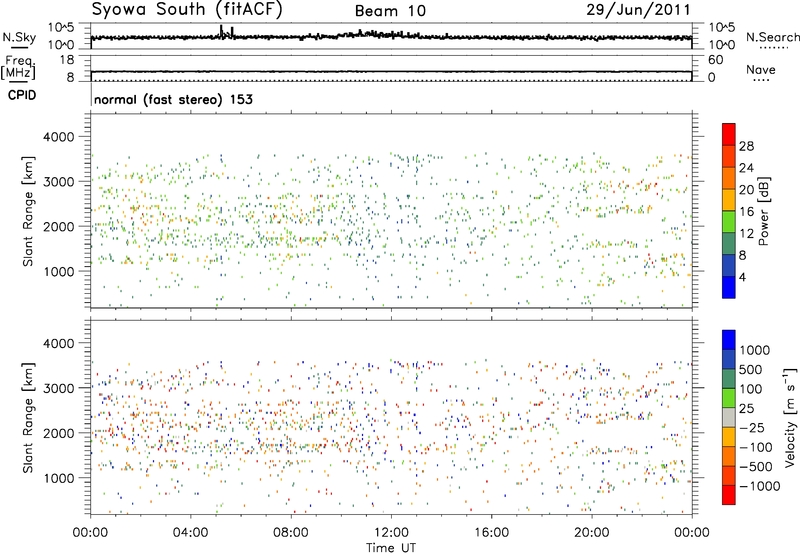Pick the red bottom segment of the Velocity color bar
The height and width of the screenshot is (554, 800).
729,495
